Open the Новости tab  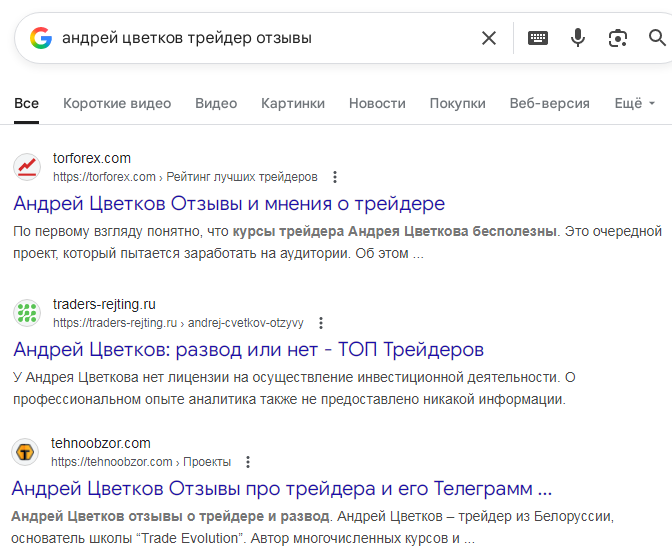click(377, 103)
